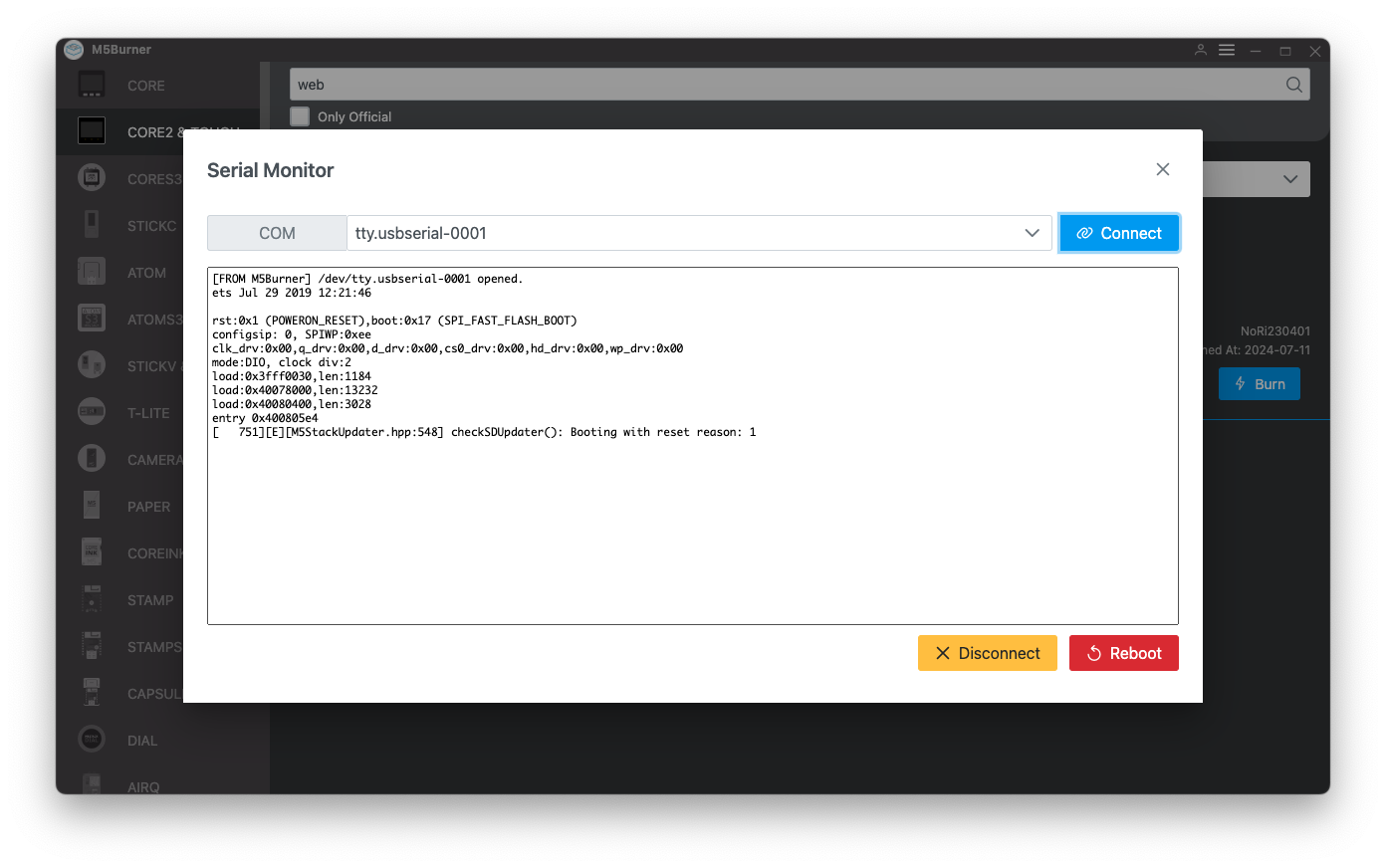Click the CAMERA device icon
The width and height of the screenshot is (1386, 868).
(92, 459)
